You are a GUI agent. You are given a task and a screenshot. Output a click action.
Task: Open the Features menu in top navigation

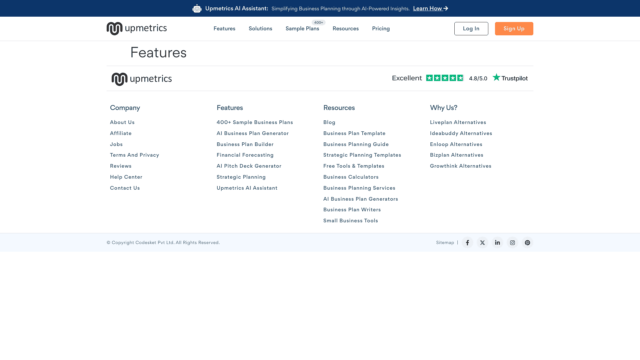(224, 29)
